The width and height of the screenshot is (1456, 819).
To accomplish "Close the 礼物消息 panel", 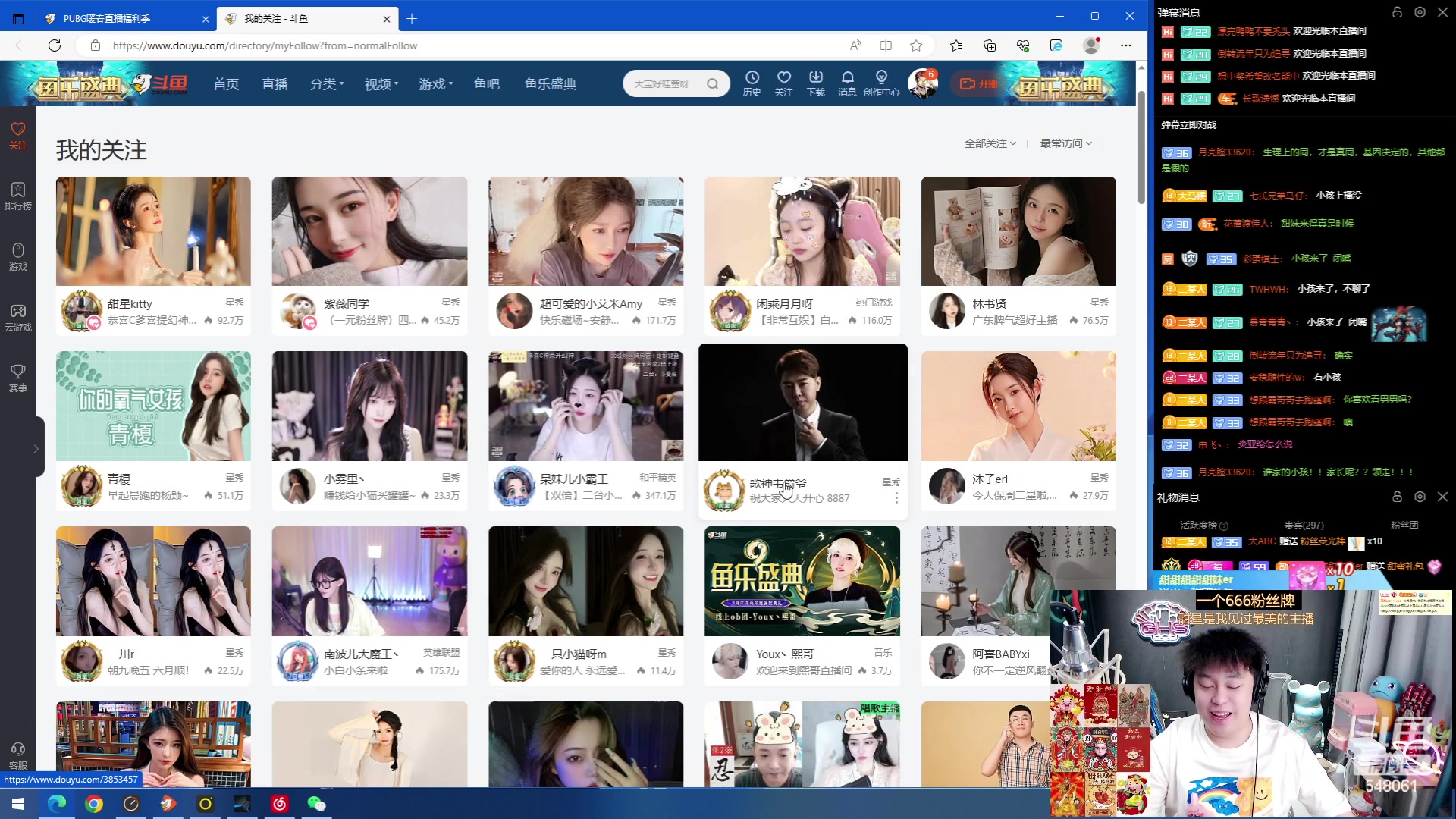I will [1442, 497].
